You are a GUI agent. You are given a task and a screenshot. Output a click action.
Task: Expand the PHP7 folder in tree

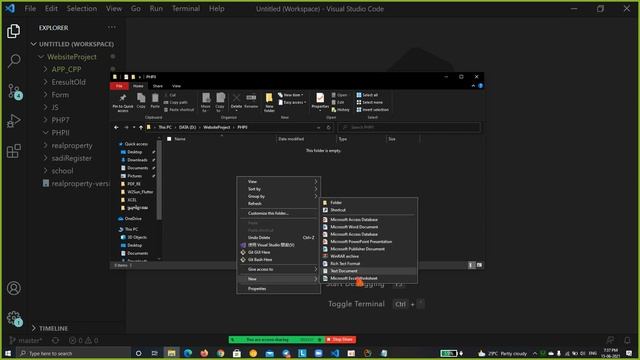pos(45,120)
